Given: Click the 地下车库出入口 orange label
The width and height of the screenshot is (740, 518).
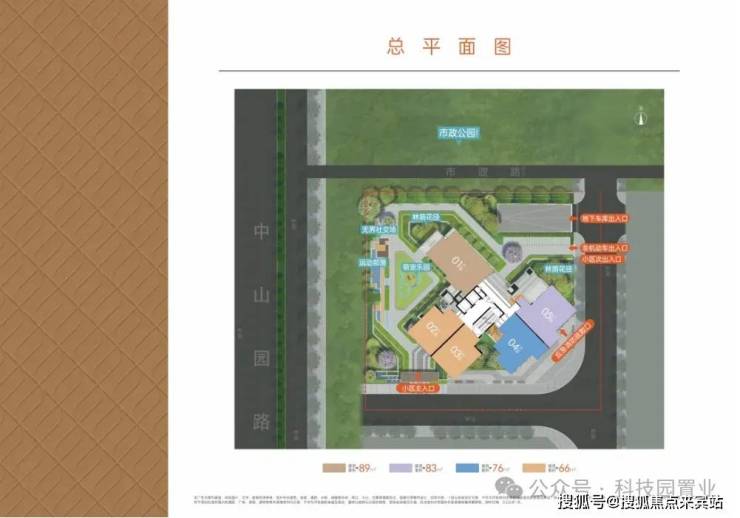Looking at the screenshot, I should (604, 218).
